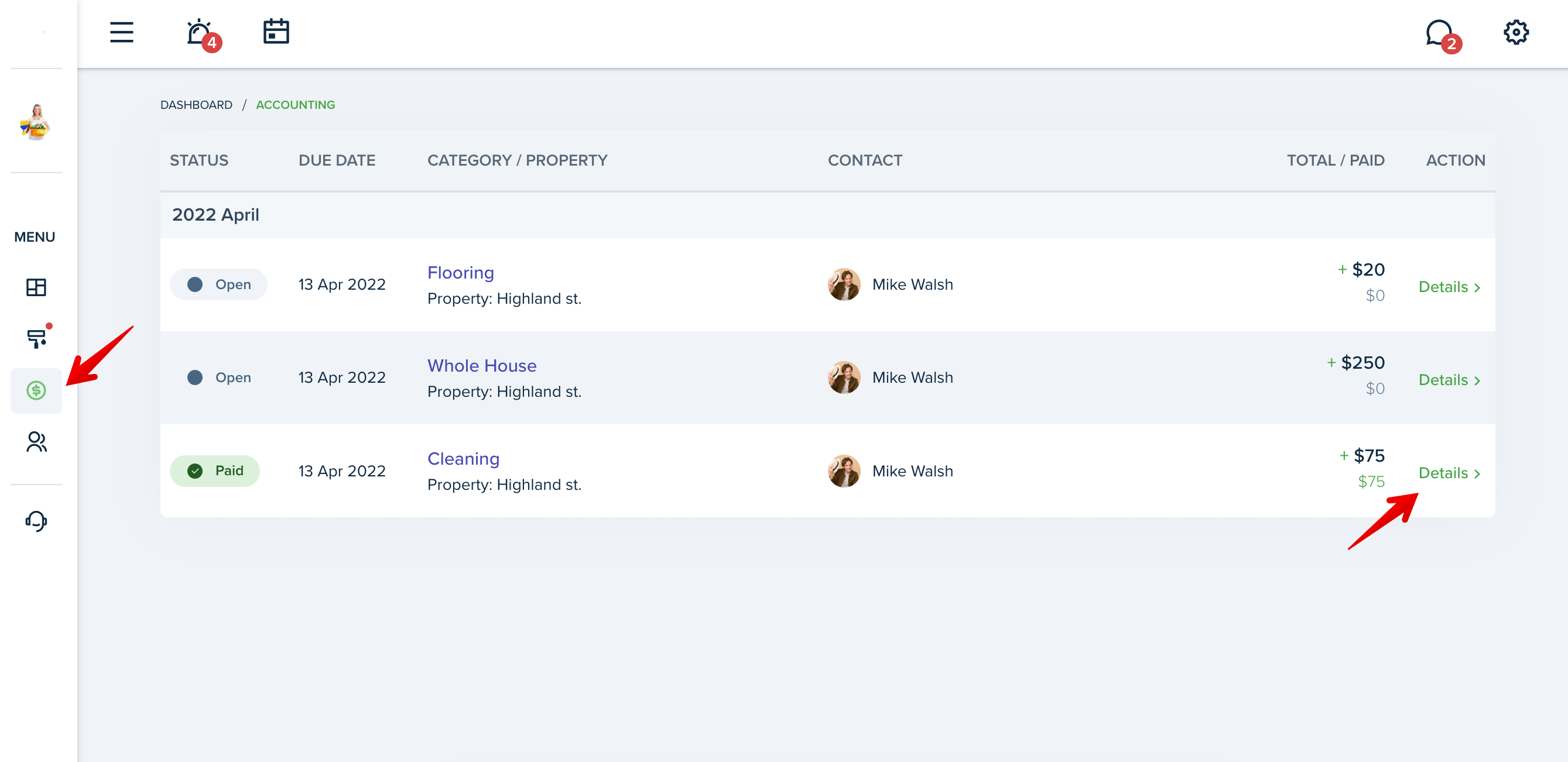
Task: Open the hamburger menu
Action: (121, 32)
